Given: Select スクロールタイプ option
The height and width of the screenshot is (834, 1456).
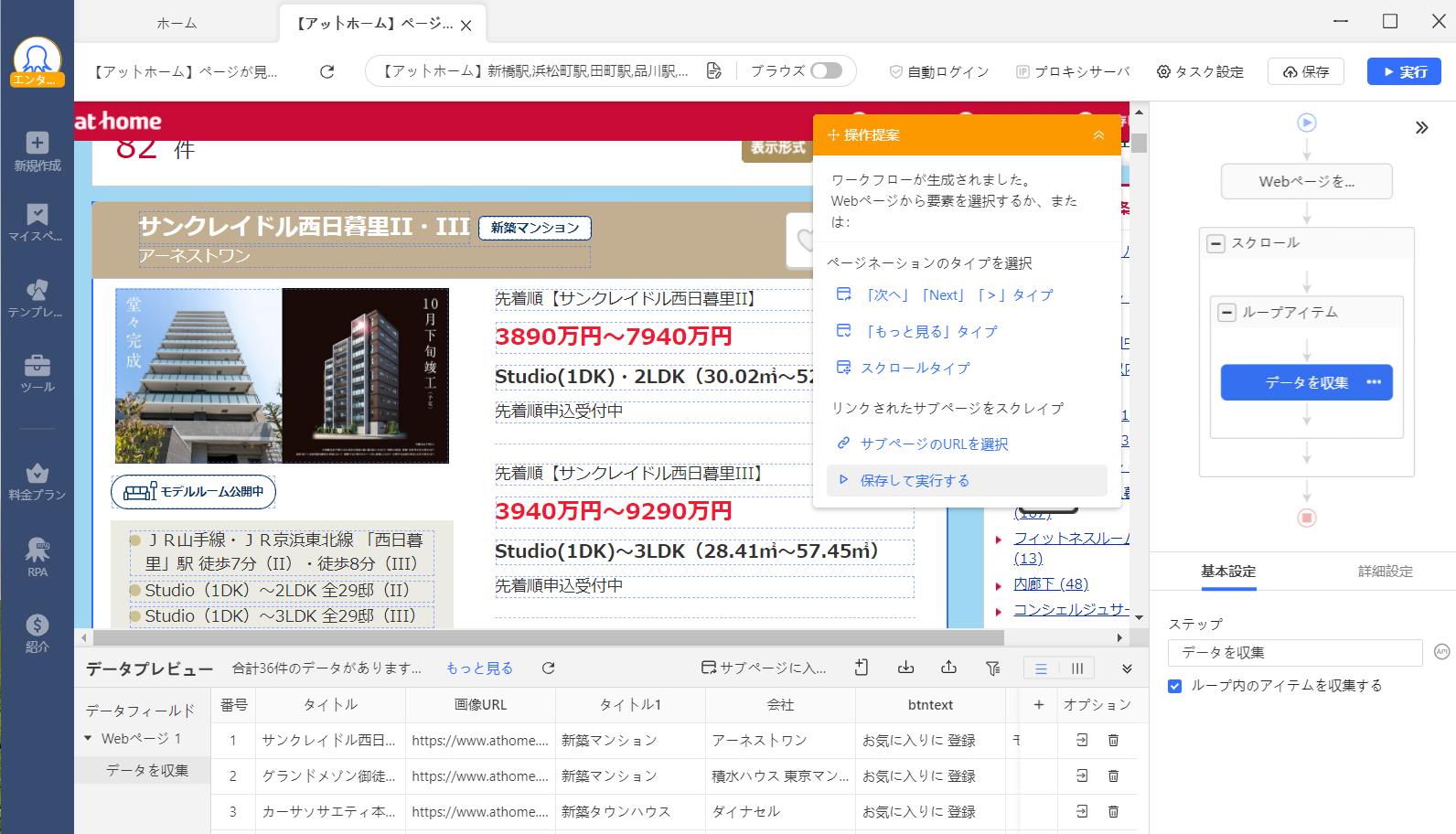Looking at the screenshot, I should 904,368.
